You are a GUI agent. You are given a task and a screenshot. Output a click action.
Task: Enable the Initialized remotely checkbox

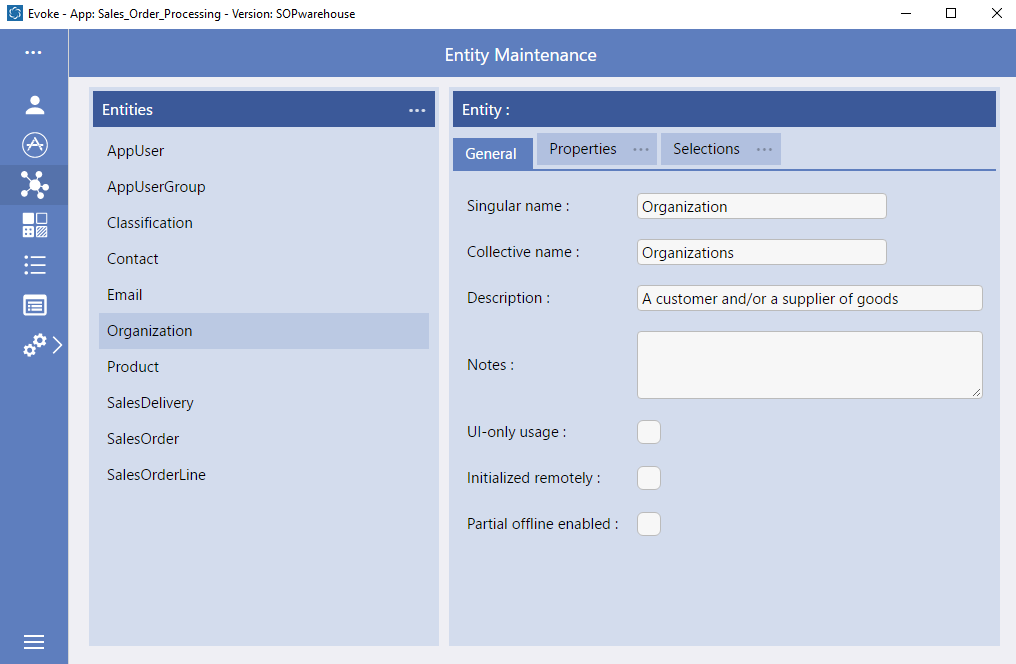649,478
